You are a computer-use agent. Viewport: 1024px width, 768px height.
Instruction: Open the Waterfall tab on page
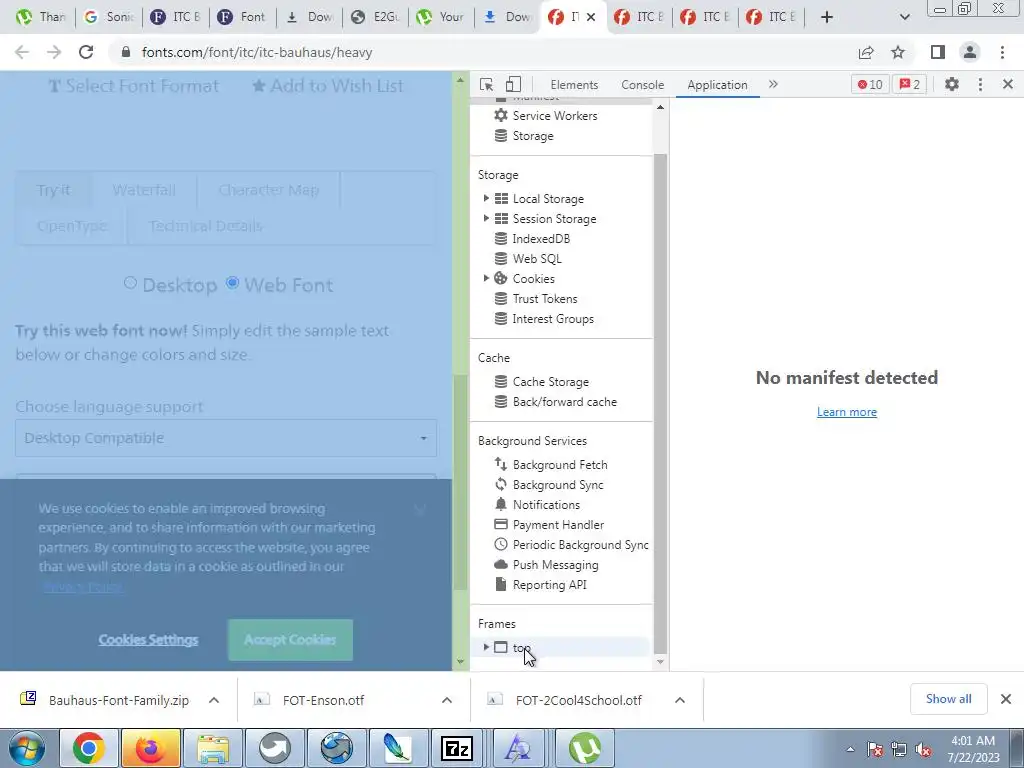144,190
